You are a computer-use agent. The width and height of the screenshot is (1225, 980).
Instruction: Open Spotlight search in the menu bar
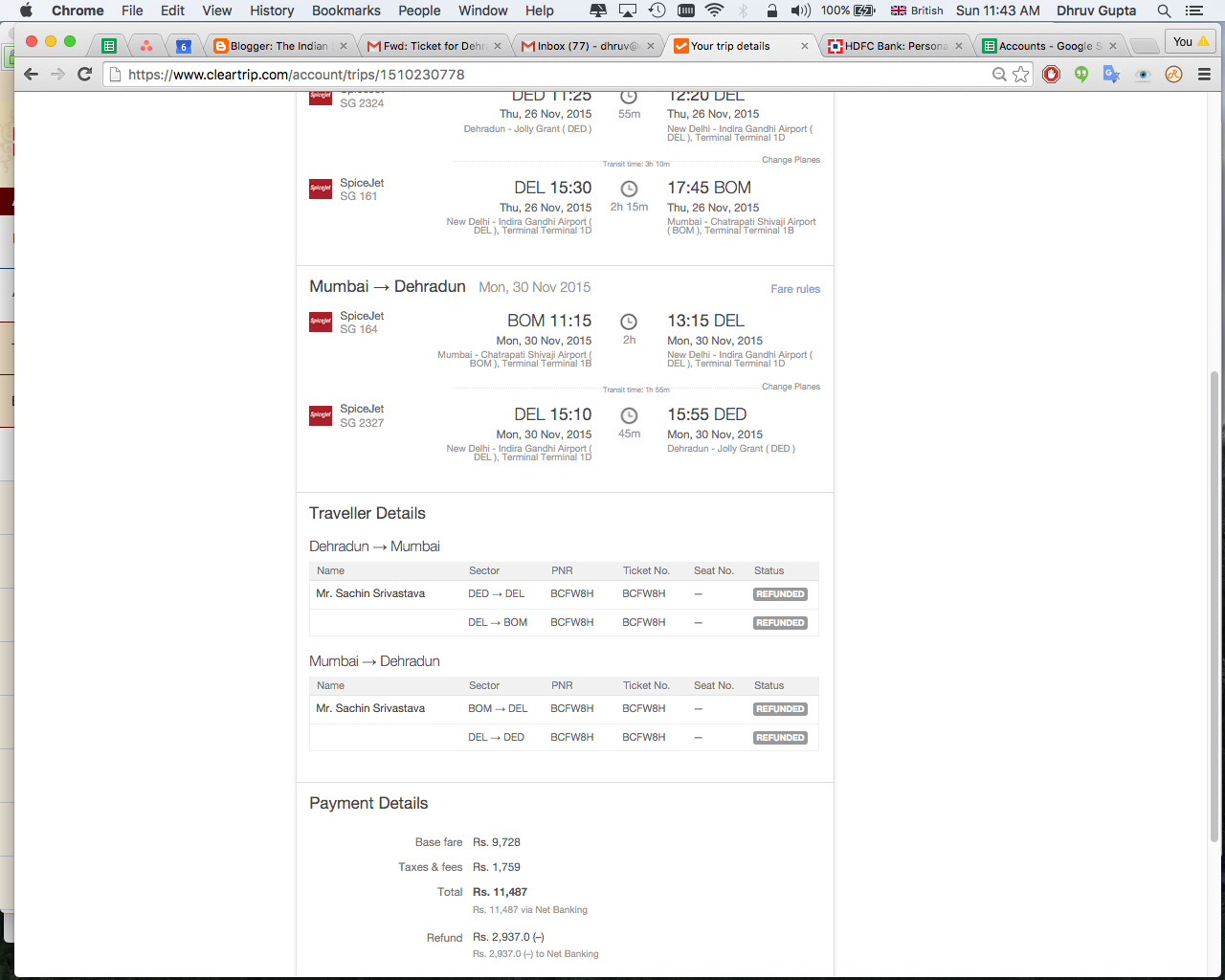click(x=1164, y=11)
